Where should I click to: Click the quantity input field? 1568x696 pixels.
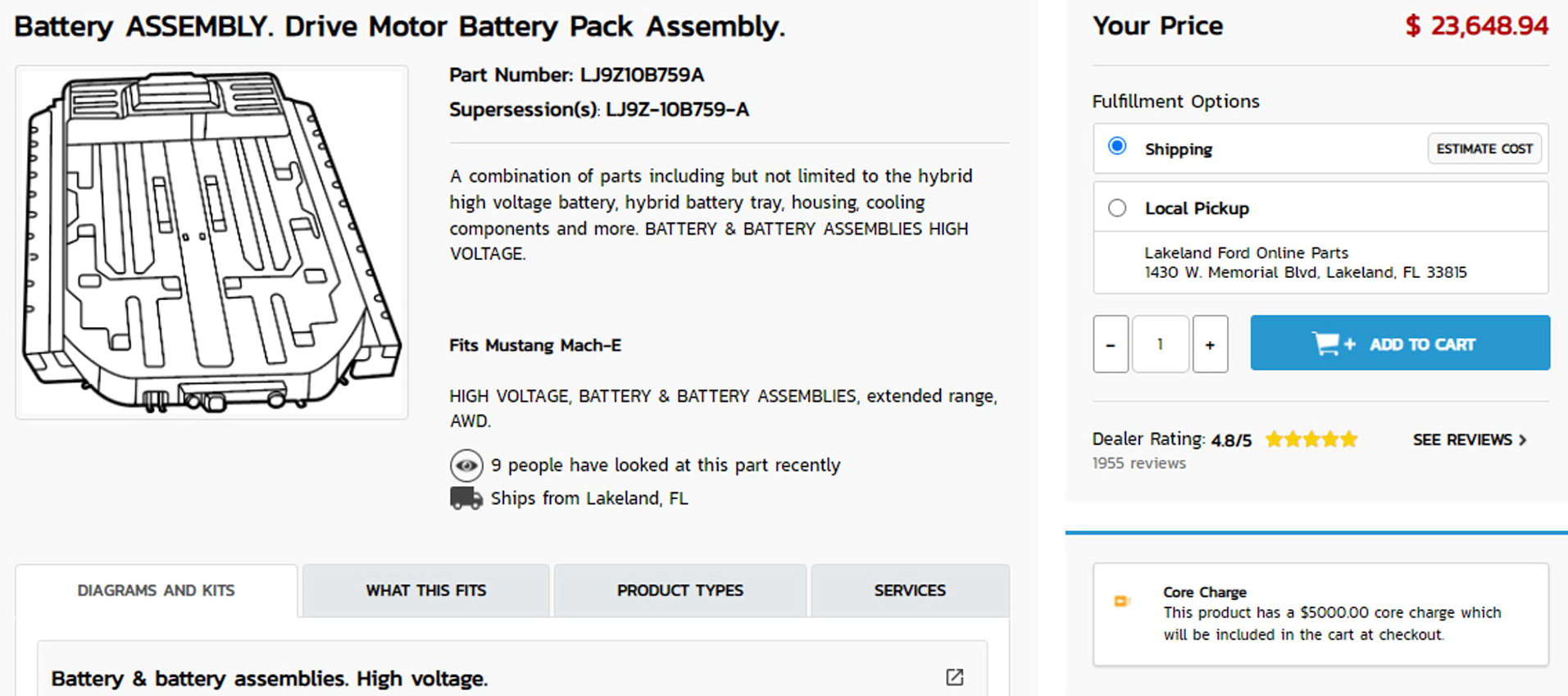1160,344
